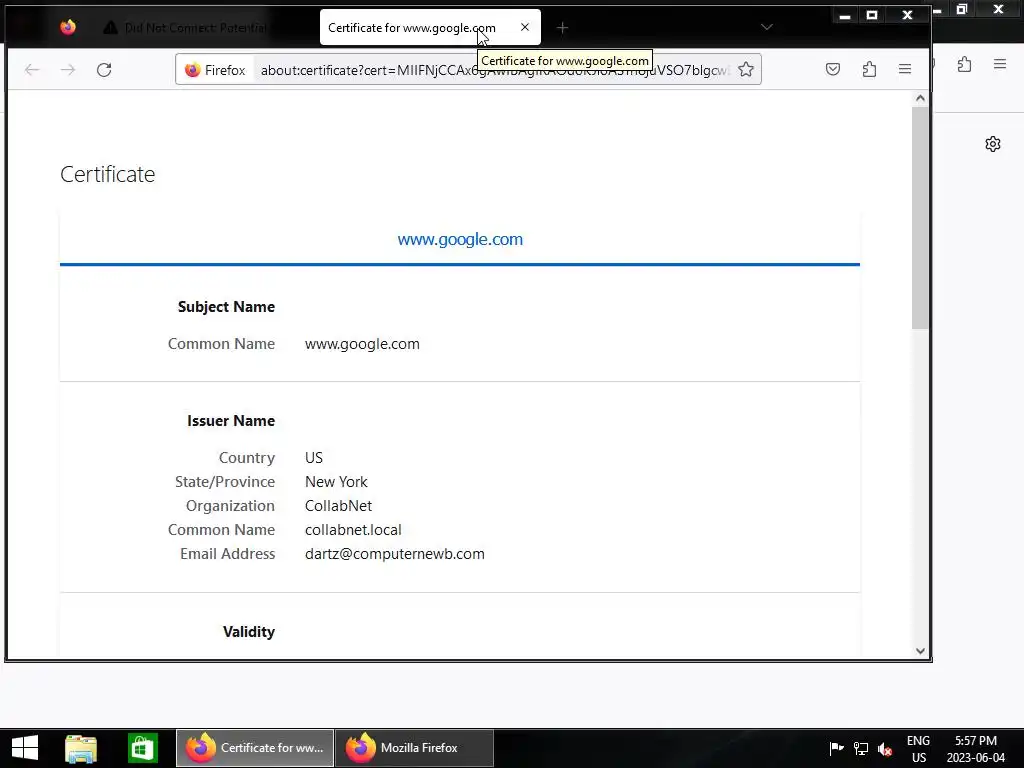Click the muted volume tray icon

tap(885, 748)
